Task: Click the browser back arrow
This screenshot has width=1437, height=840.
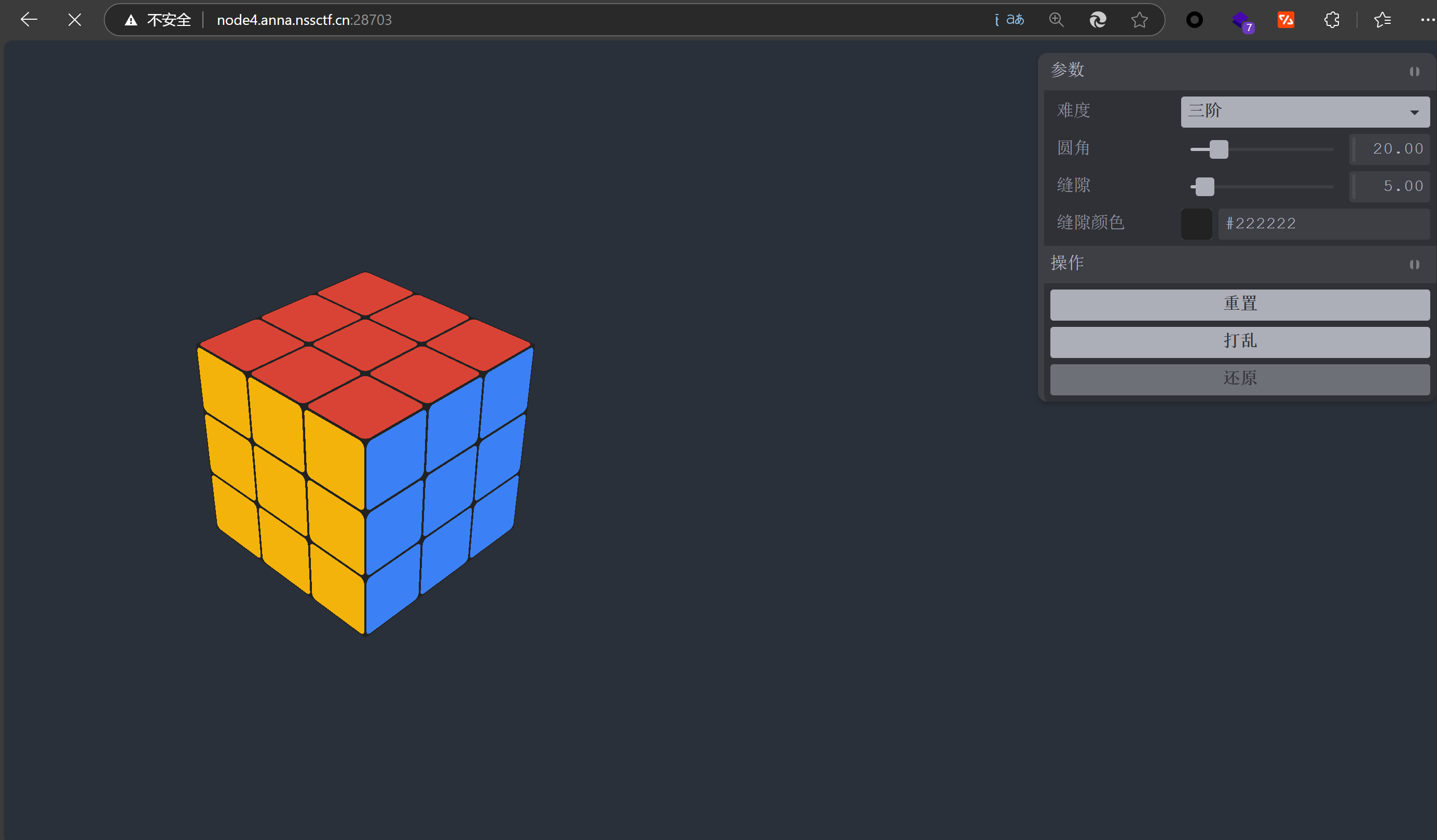Action: [29, 20]
